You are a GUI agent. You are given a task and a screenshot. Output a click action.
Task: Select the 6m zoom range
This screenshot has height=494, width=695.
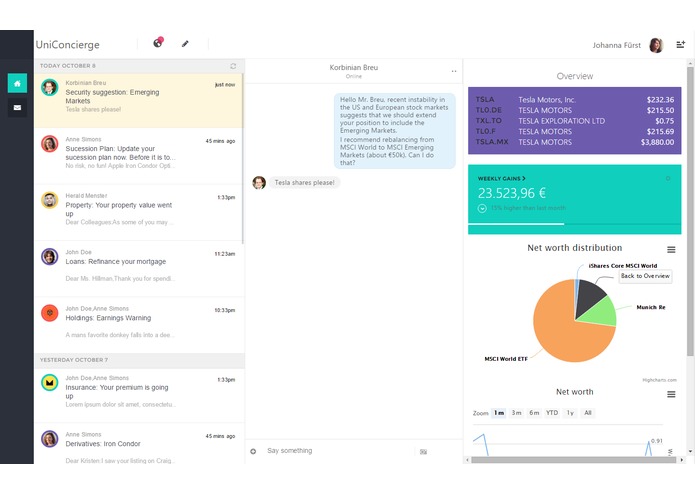[x=534, y=413]
